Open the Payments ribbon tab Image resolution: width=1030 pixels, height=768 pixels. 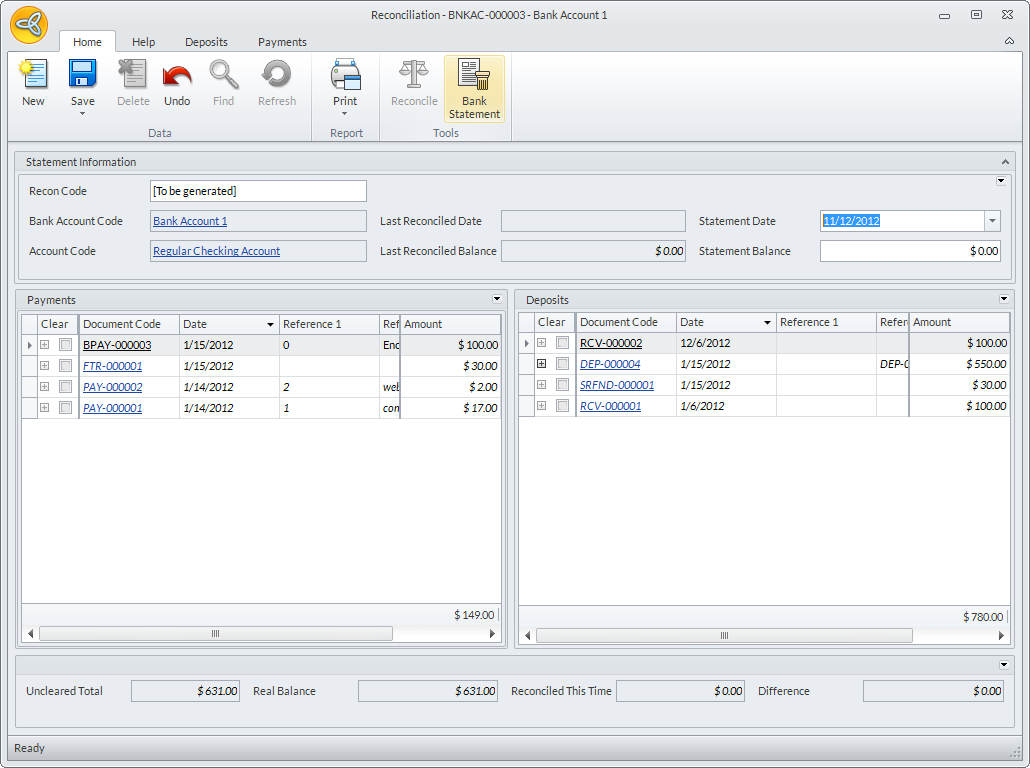[282, 42]
